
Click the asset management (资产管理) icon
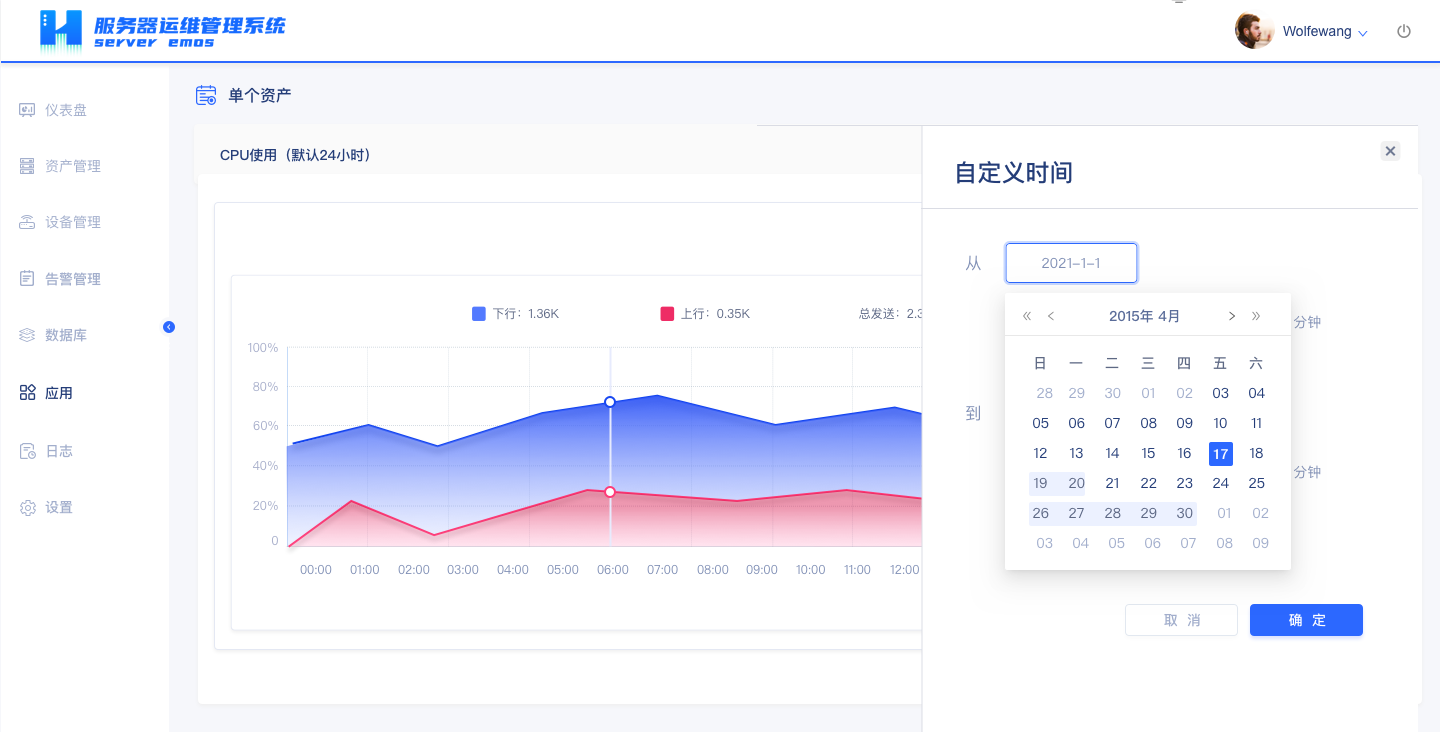[27, 166]
